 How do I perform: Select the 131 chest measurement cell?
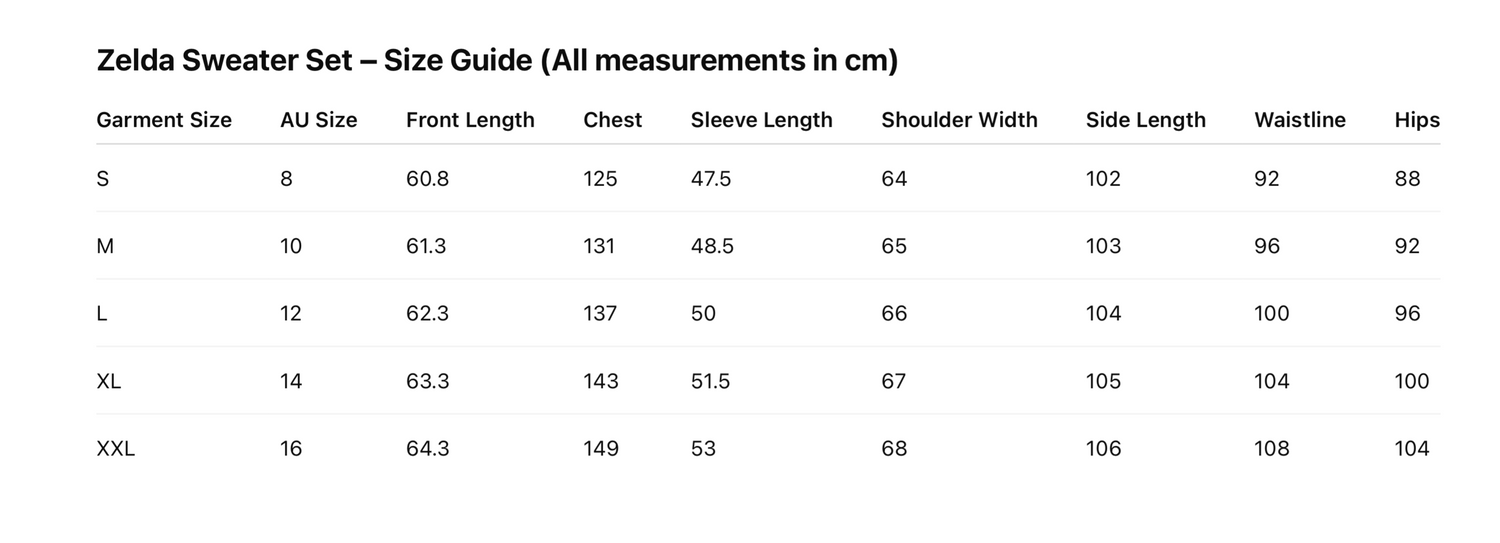(600, 246)
